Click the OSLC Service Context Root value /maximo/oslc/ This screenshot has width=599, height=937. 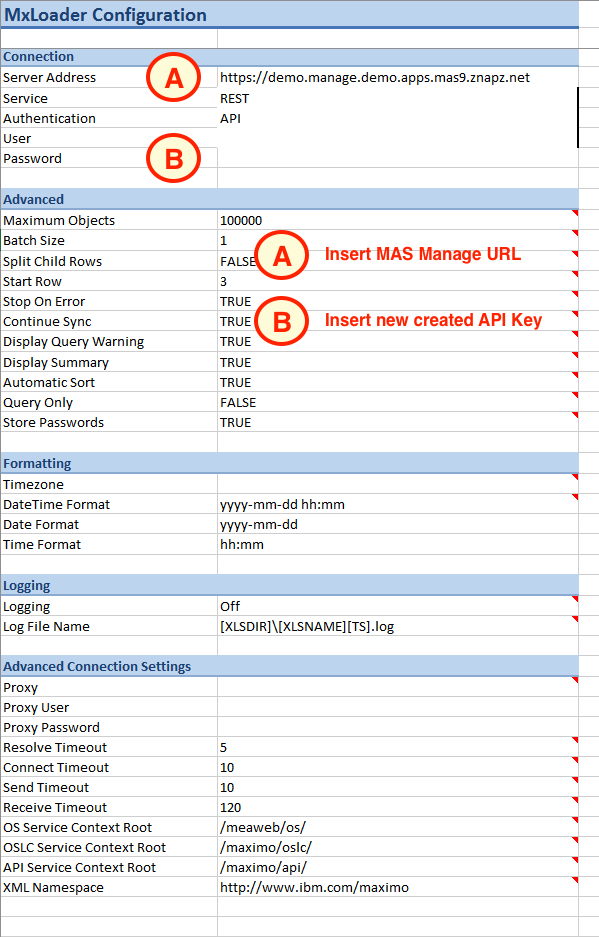click(398, 847)
